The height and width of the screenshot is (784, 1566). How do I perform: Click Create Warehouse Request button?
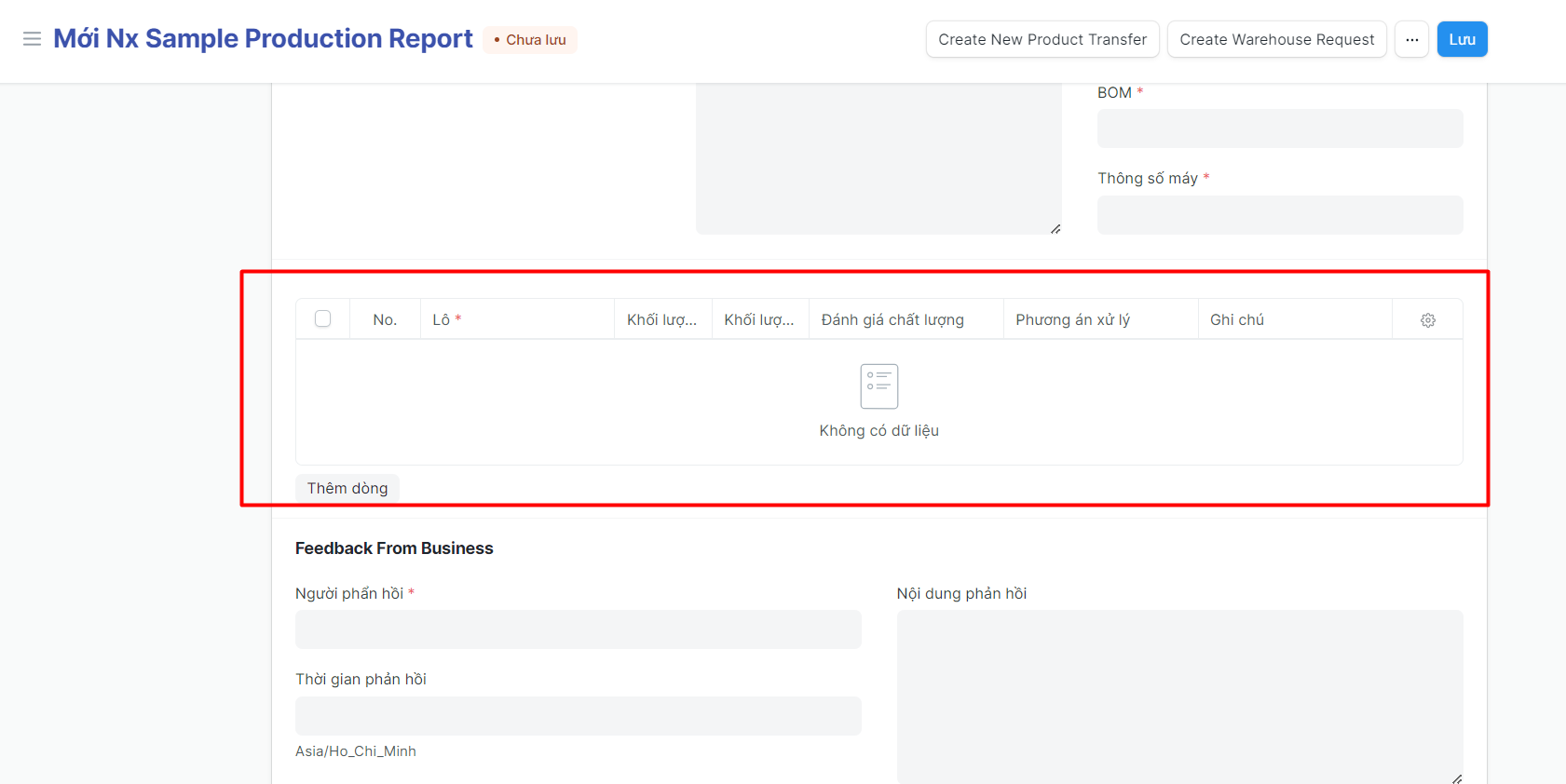pos(1276,39)
